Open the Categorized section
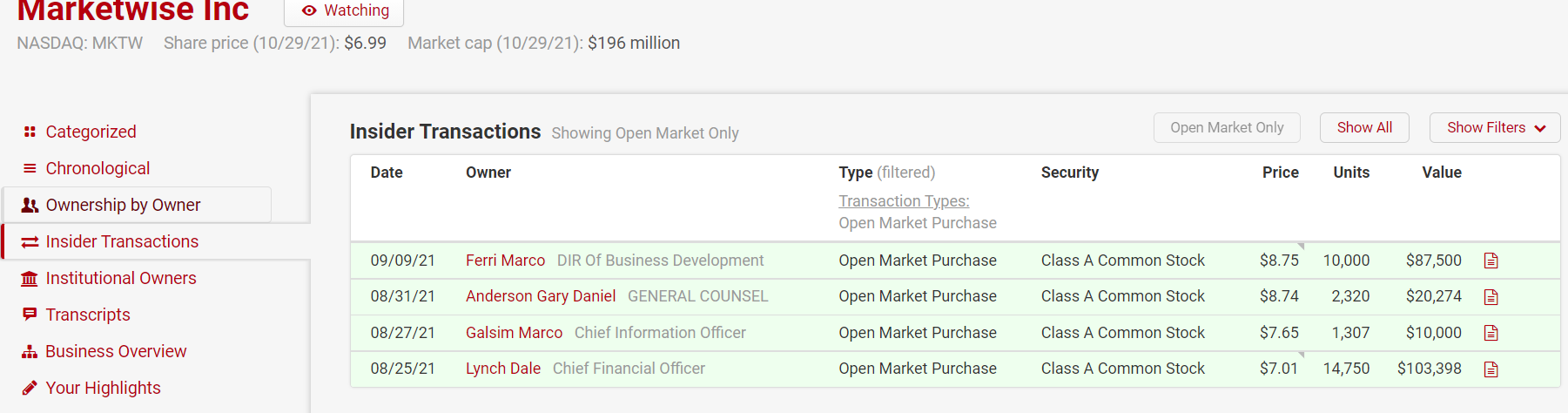 tap(91, 132)
